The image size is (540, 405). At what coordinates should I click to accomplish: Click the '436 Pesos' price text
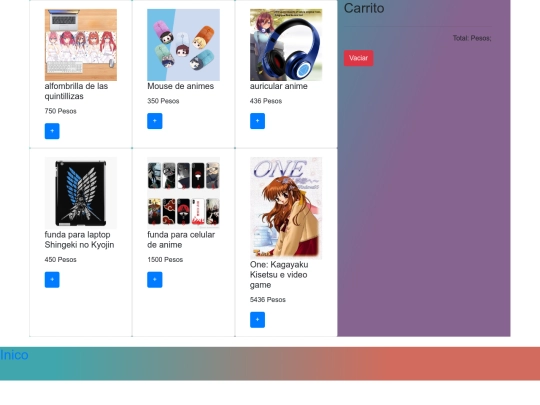click(x=266, y=101)
